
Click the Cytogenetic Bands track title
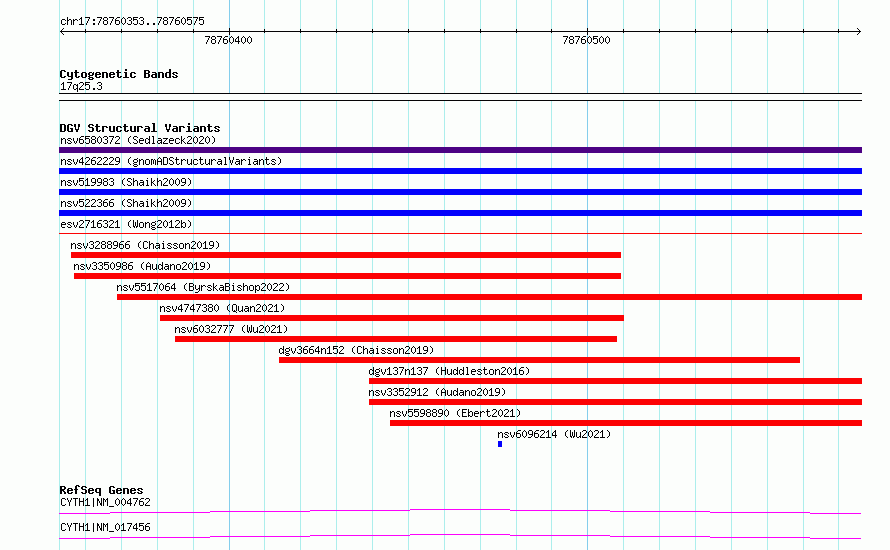tap(119, 74)
